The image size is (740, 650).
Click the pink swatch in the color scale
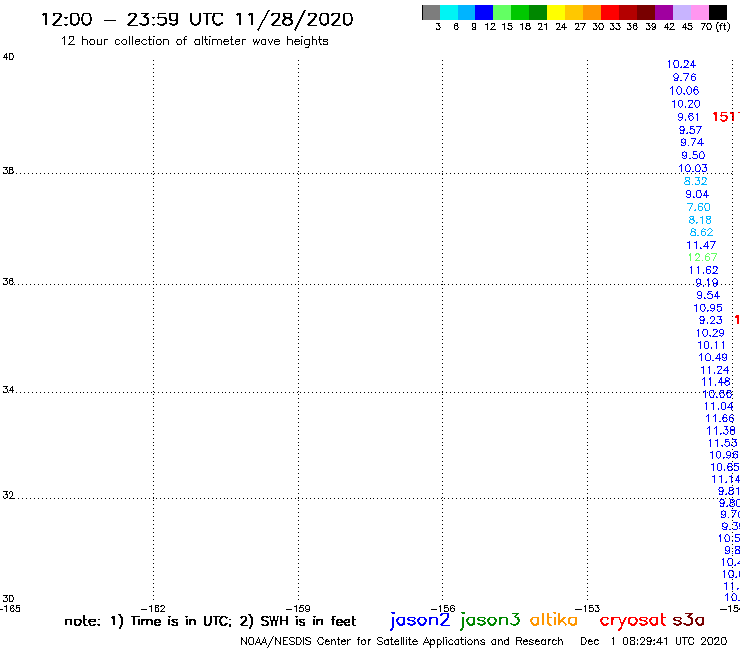(700, 12)
